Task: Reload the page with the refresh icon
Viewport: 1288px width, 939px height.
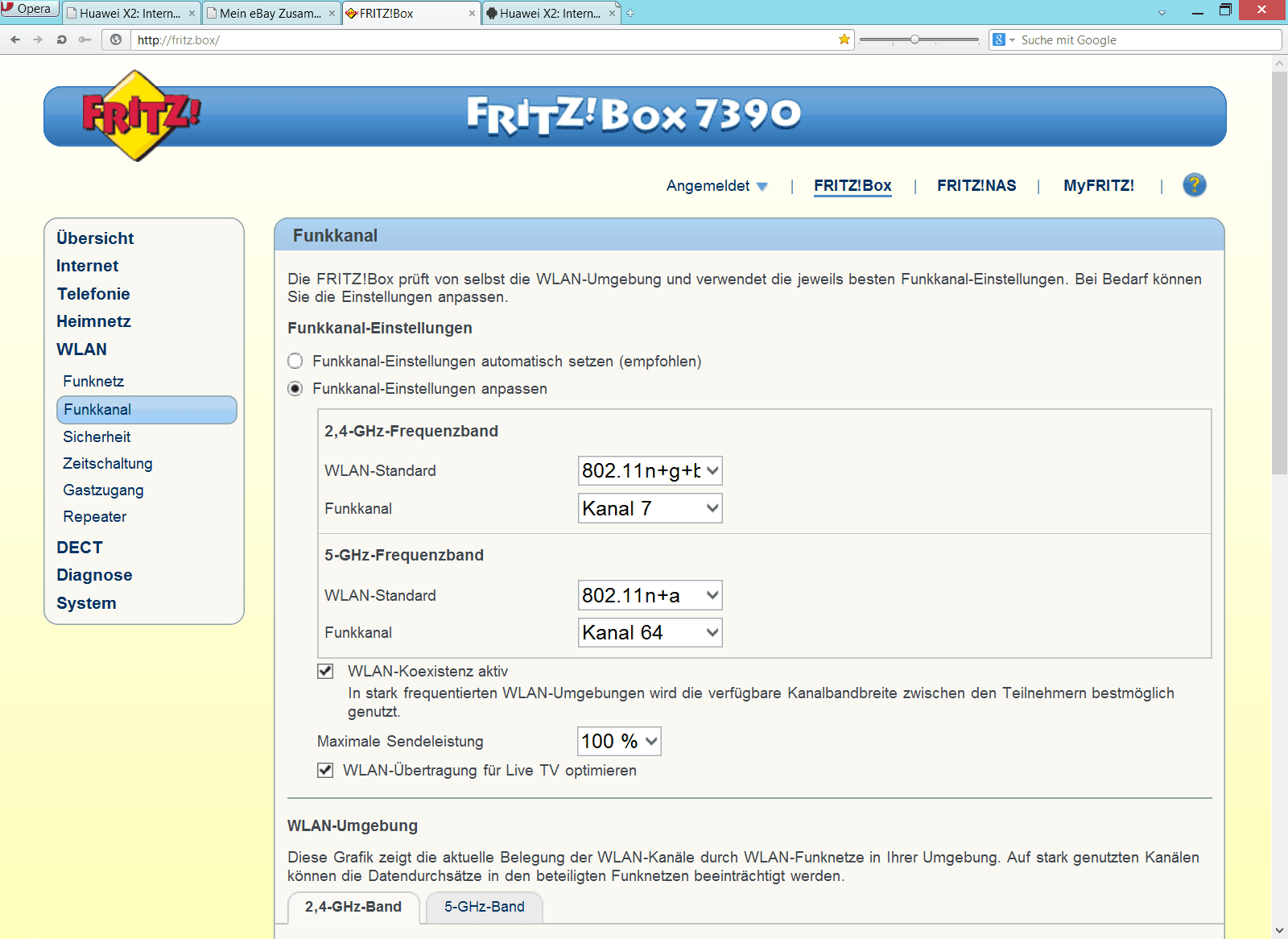Action: coord(61,39)
